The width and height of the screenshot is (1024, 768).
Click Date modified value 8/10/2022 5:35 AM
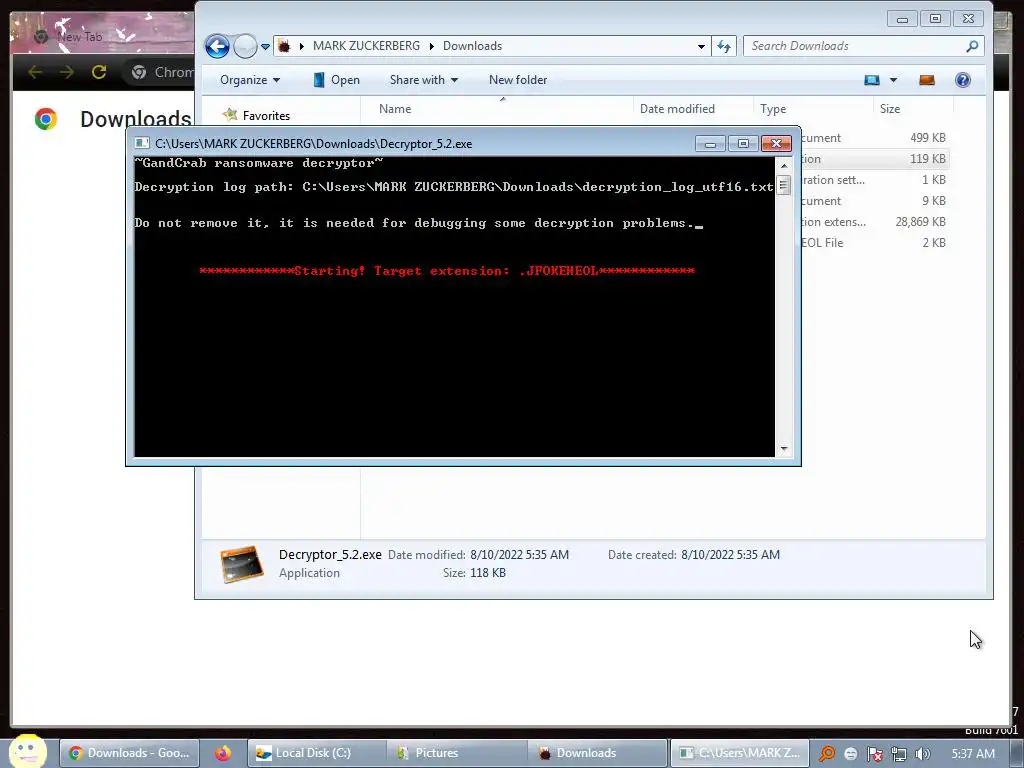(x=519, y=554)
